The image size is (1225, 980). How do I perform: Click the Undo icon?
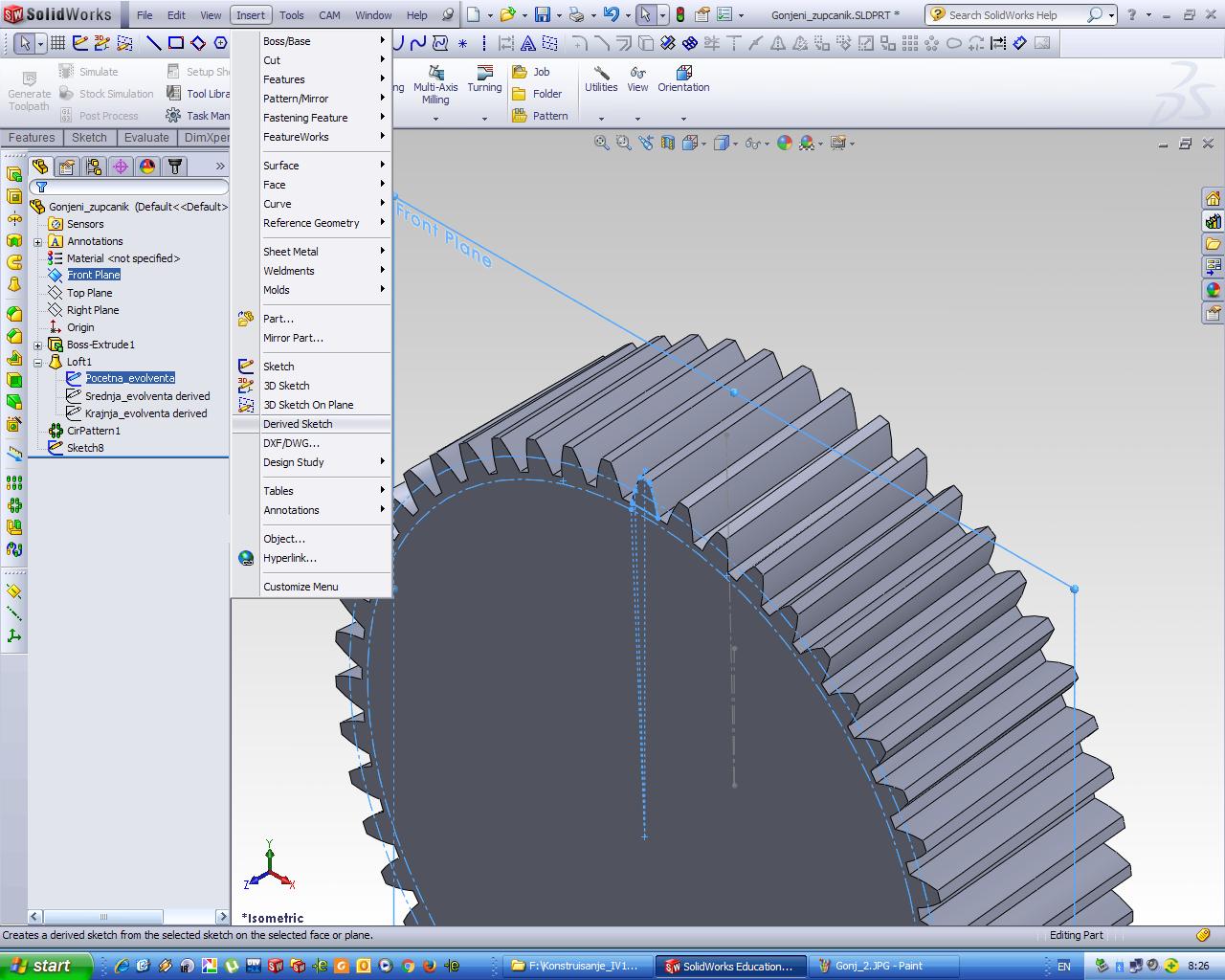612,14
